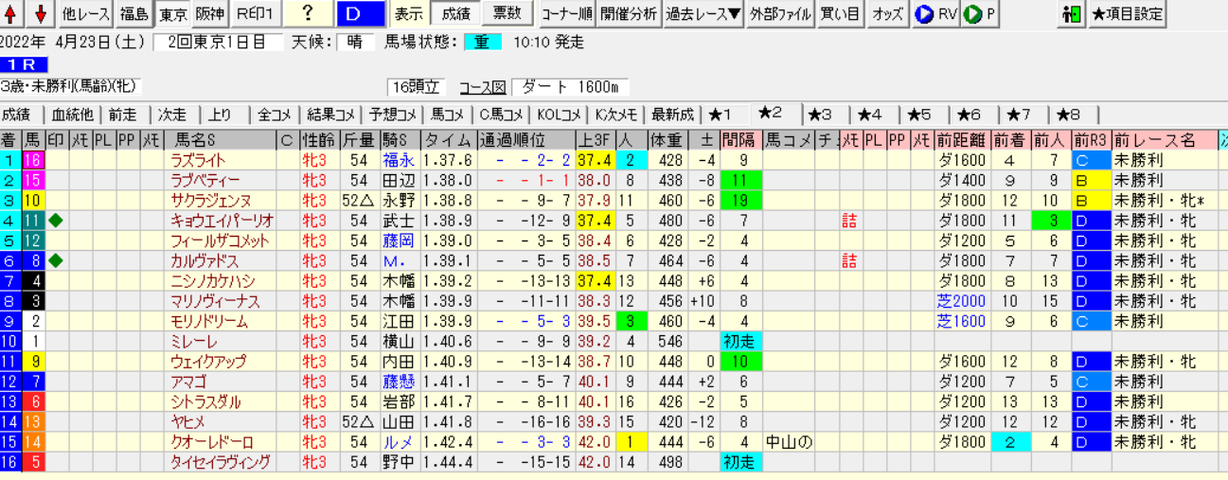Select the C馬コメ tab
The image size is (1228, 480).
(x=501, y=114)
